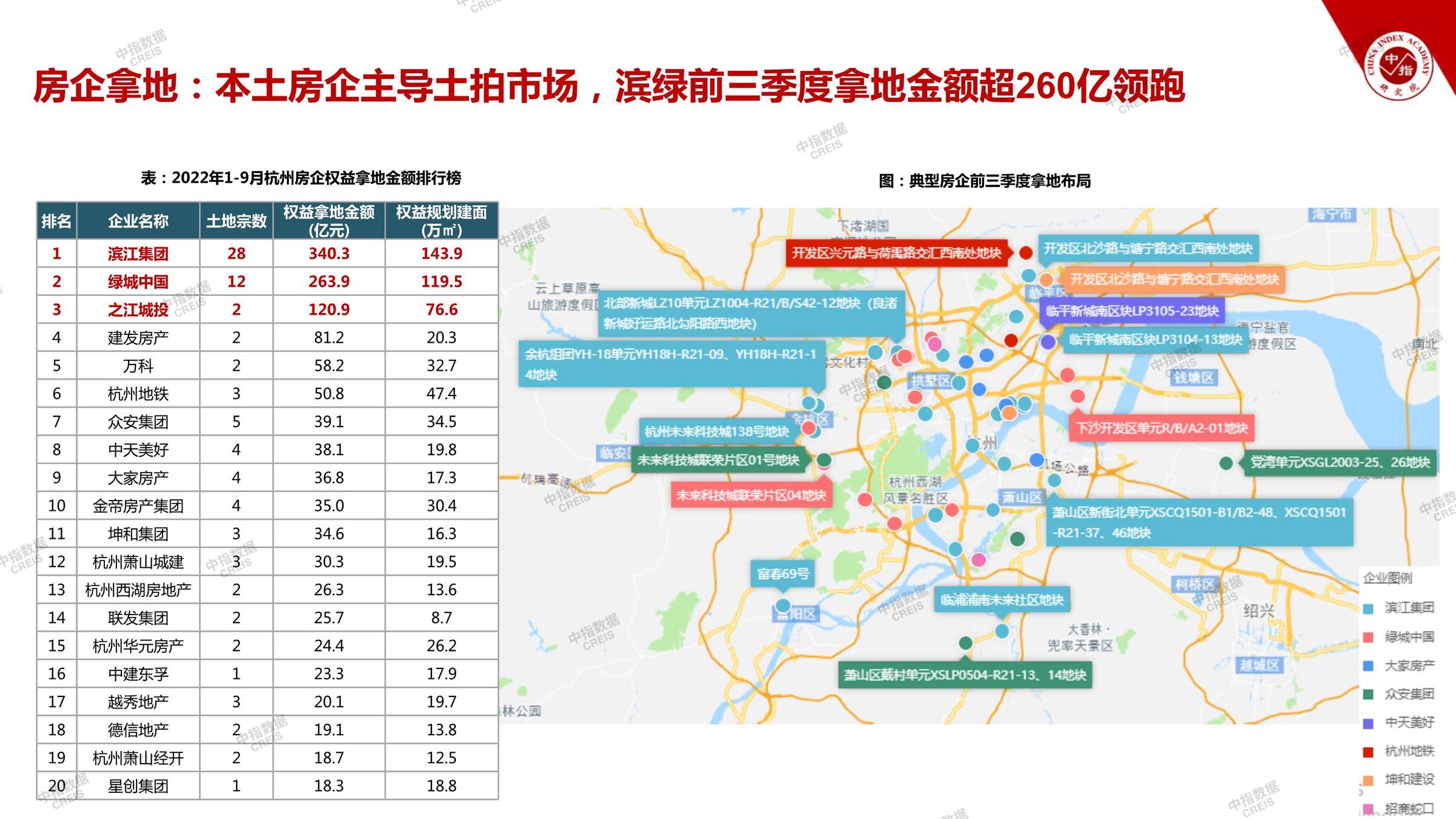The height and width of the screenshot is (819, 1456).
Task: Click the 绿城中国 pink legend swatch
Action: click(x=1368, y=637)
